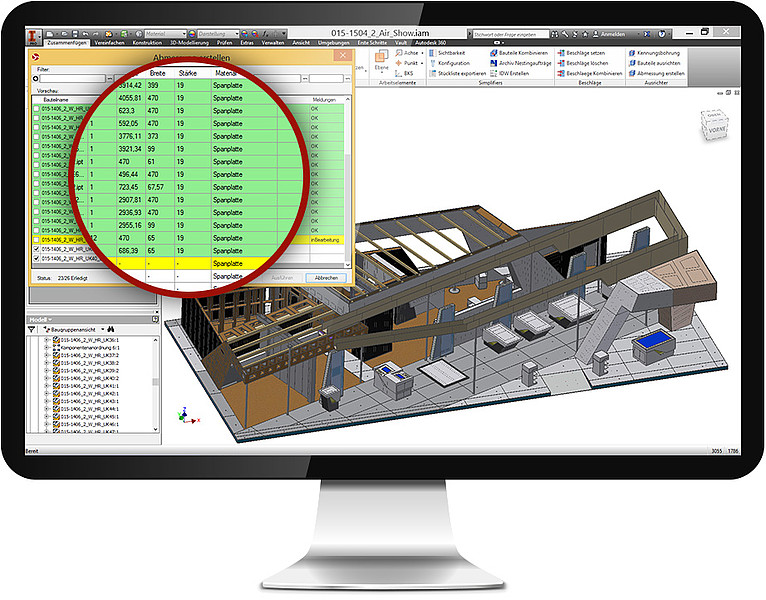This screenshot has width=766, height=600.
Task: Open the Verwalten ribbon tab
Action: point(273,43)
